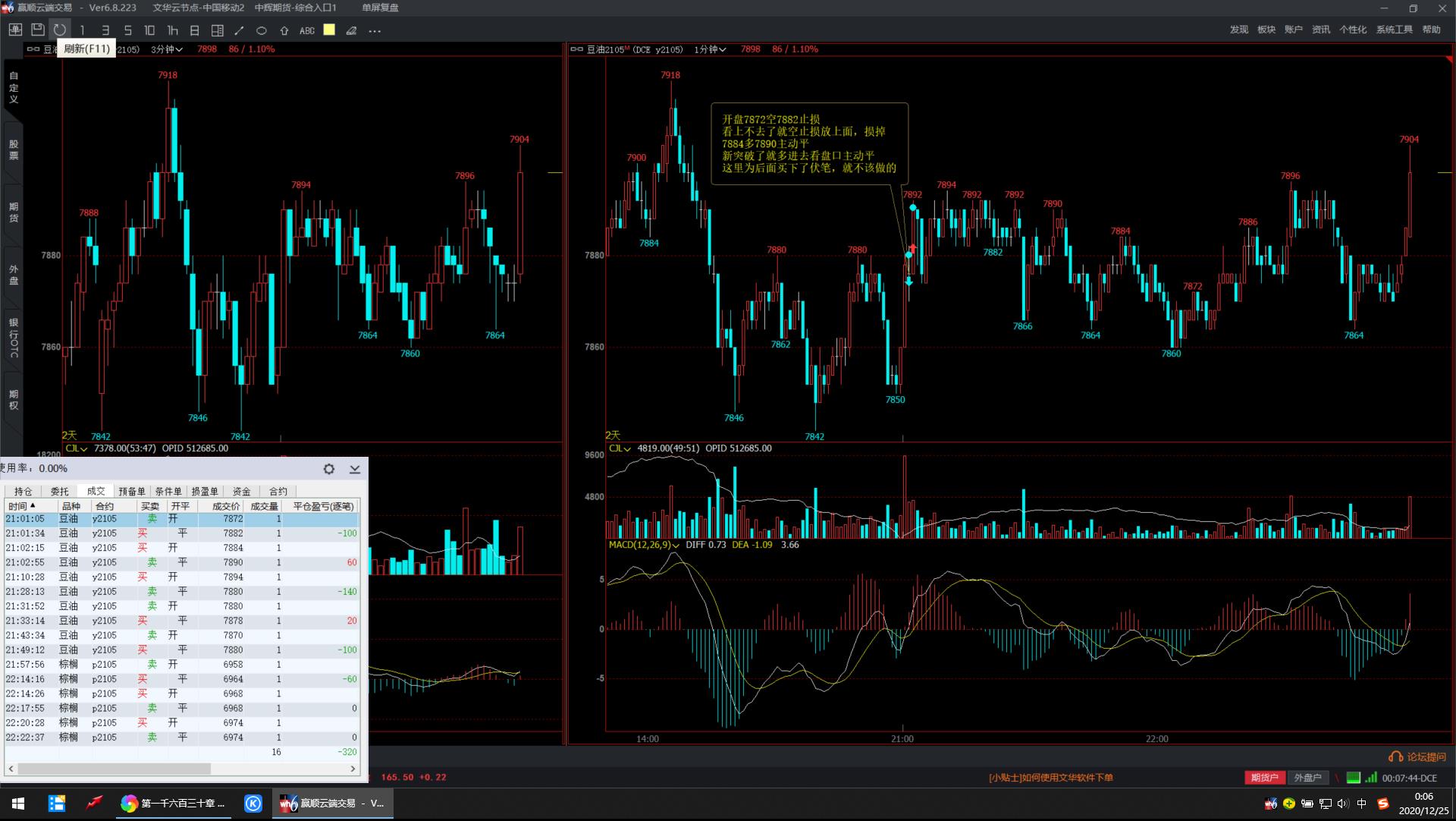Open the 期权 sidebar tab
This screenshot has width=1456, height=821.
pyautogui.click(x=14, y=400)
